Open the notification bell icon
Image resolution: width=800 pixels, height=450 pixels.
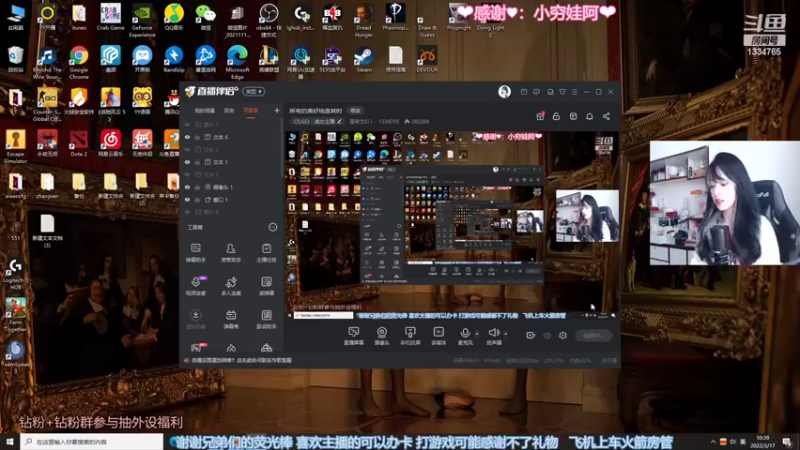click(x=589, y=116)
